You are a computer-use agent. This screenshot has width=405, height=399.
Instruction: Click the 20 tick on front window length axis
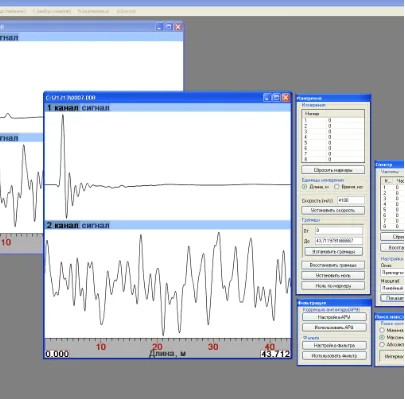tap(157, 347)
